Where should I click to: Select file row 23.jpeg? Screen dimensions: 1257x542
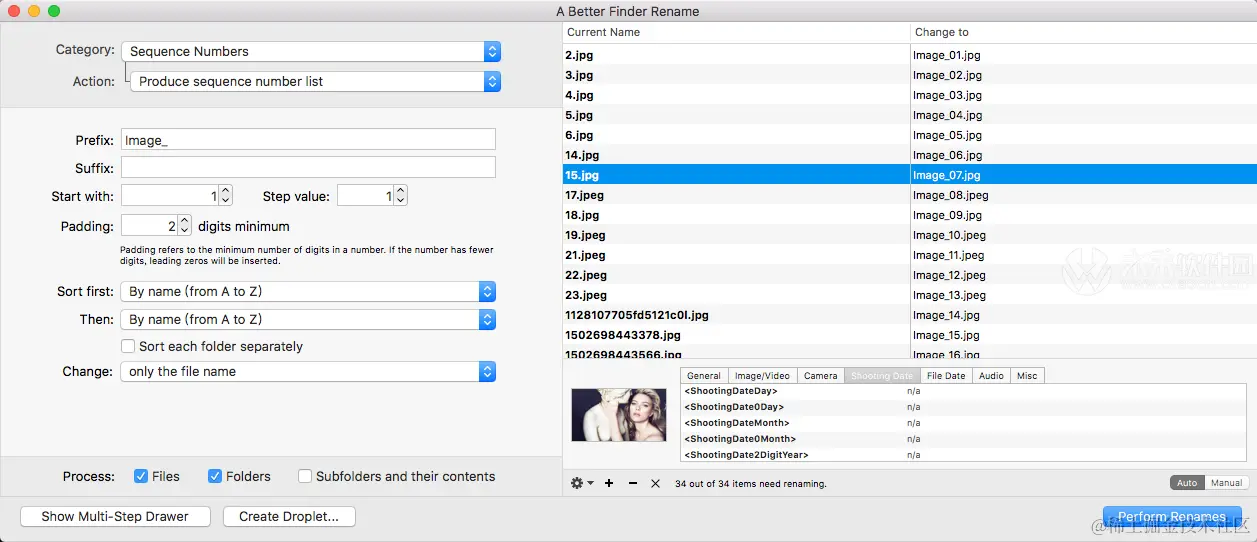point(910,295)
